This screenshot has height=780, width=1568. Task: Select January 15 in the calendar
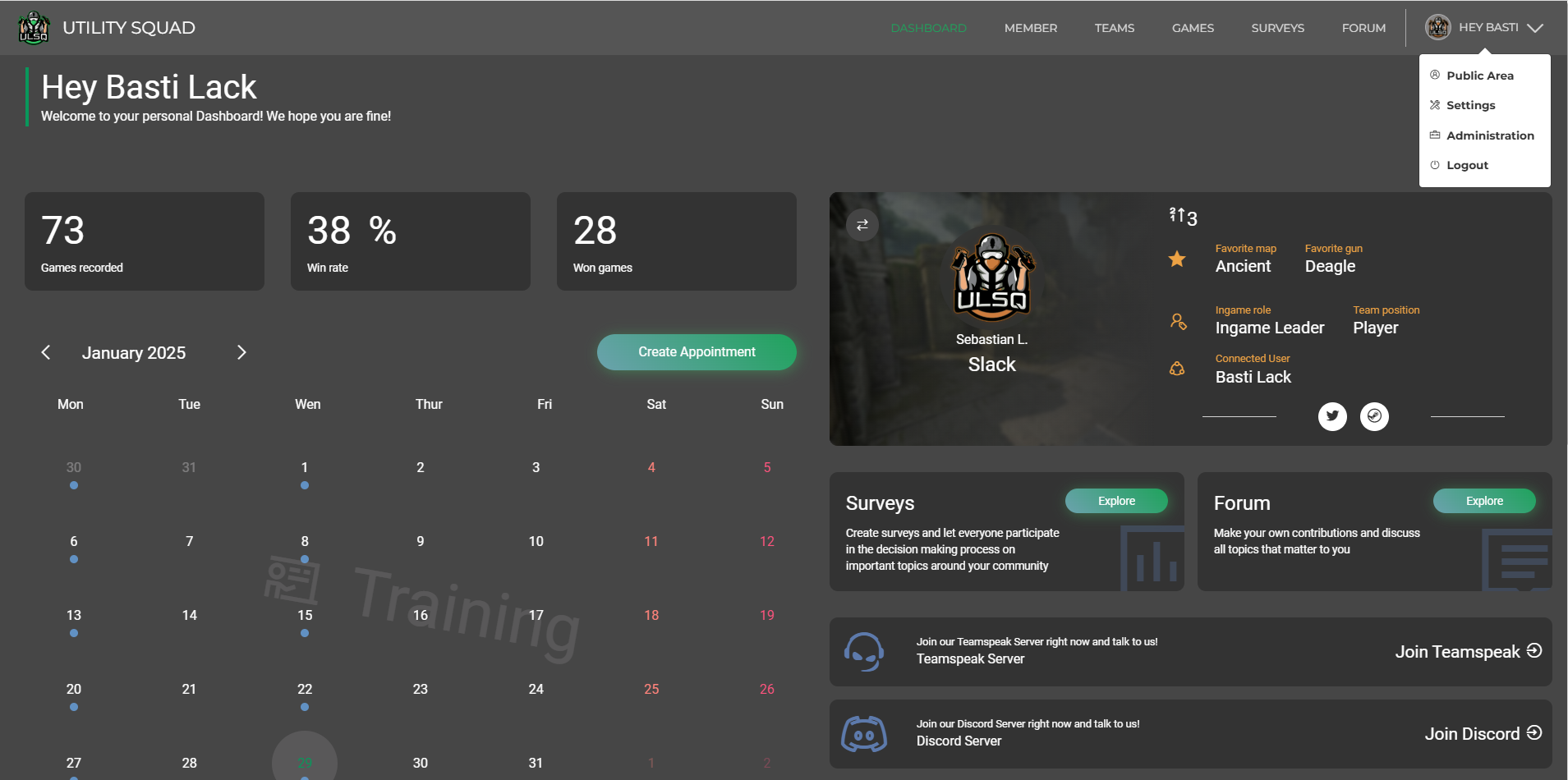pyautogui.click(x=305, y=616)
